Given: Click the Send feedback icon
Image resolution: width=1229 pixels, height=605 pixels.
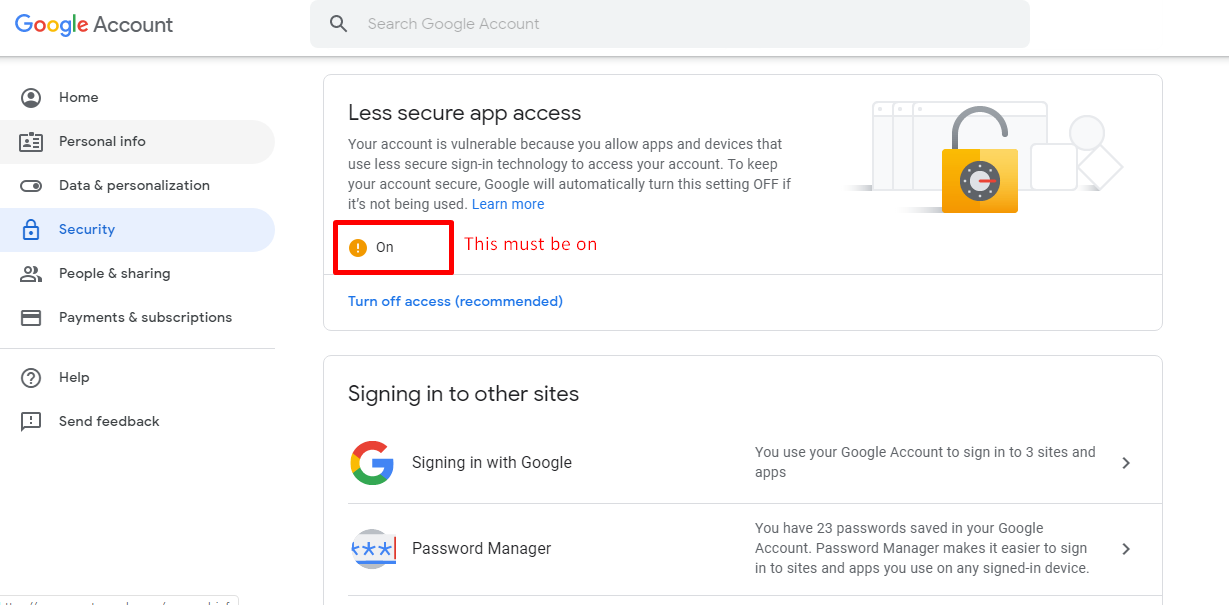Looking at the screenshot, I should click(31, 422).
